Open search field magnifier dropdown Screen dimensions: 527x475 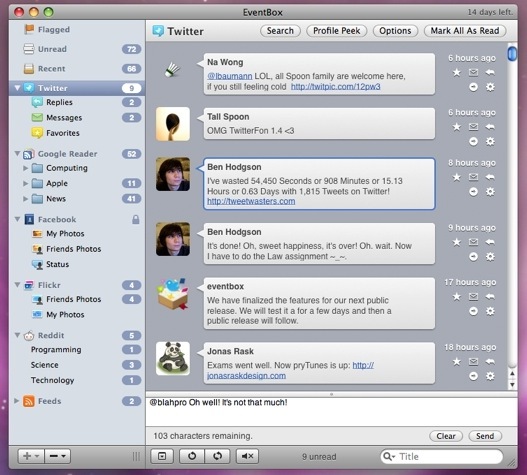coord(389,457)
